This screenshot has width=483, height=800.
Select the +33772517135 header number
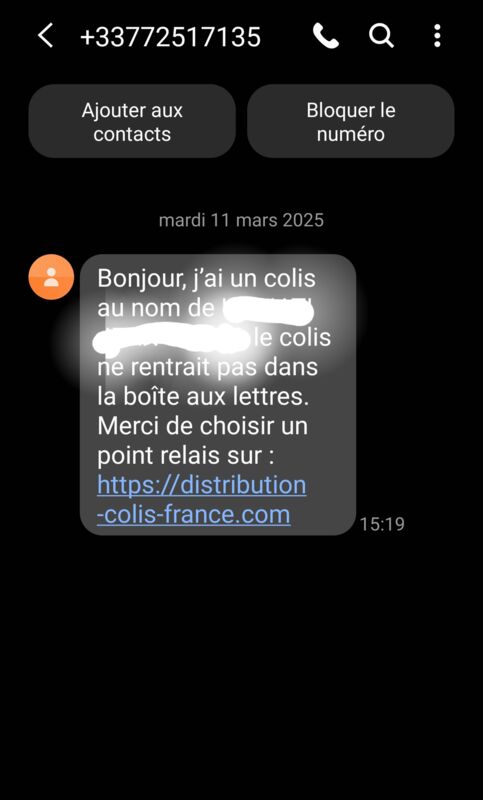point(170,37)
